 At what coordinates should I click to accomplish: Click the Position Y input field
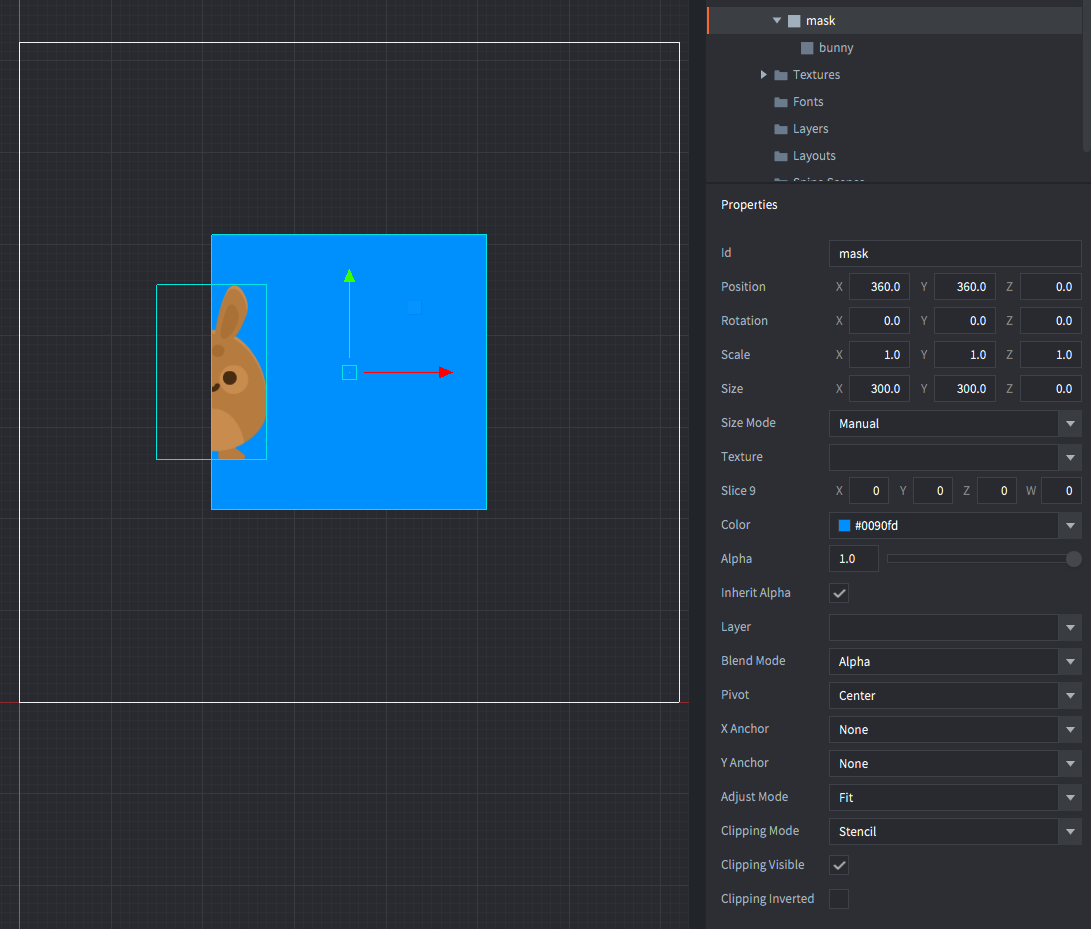tap(965, 287)
